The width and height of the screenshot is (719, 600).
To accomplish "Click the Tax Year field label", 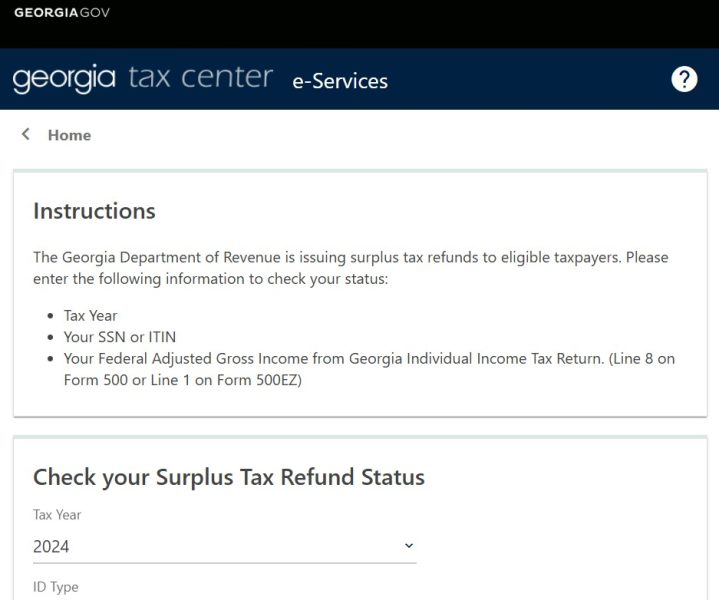I will tap(57, 515).
